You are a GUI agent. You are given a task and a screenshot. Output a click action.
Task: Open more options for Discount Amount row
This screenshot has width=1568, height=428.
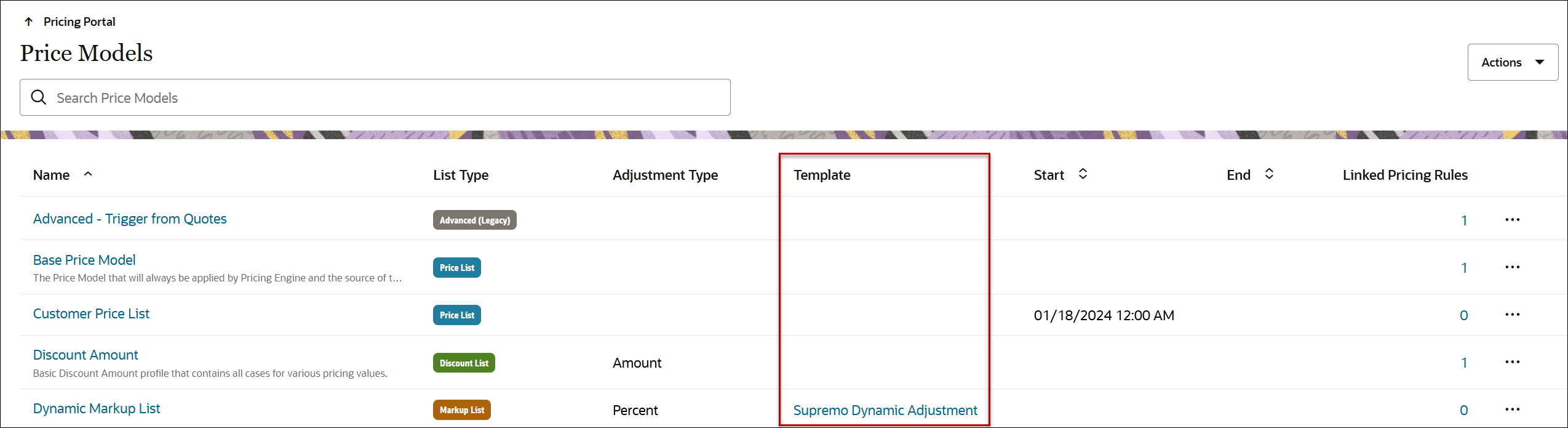(x=1512, y=362)
